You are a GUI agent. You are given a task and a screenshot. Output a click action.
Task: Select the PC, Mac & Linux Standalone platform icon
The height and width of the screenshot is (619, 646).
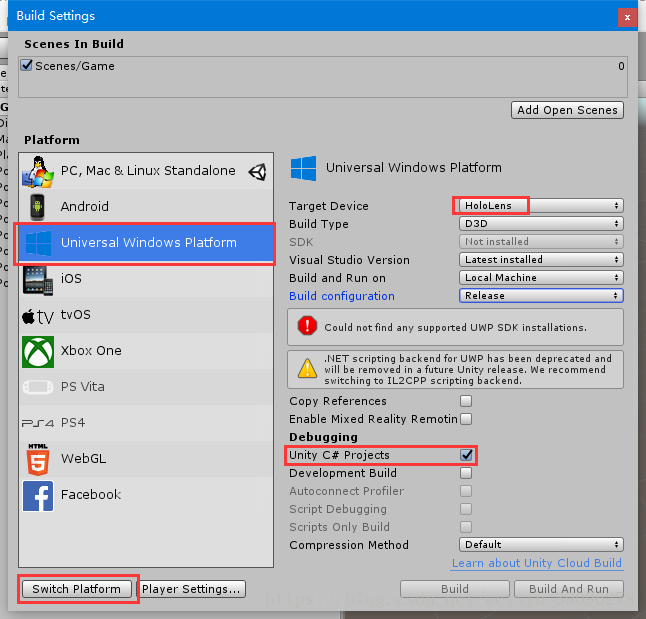[x=38, y=171]
